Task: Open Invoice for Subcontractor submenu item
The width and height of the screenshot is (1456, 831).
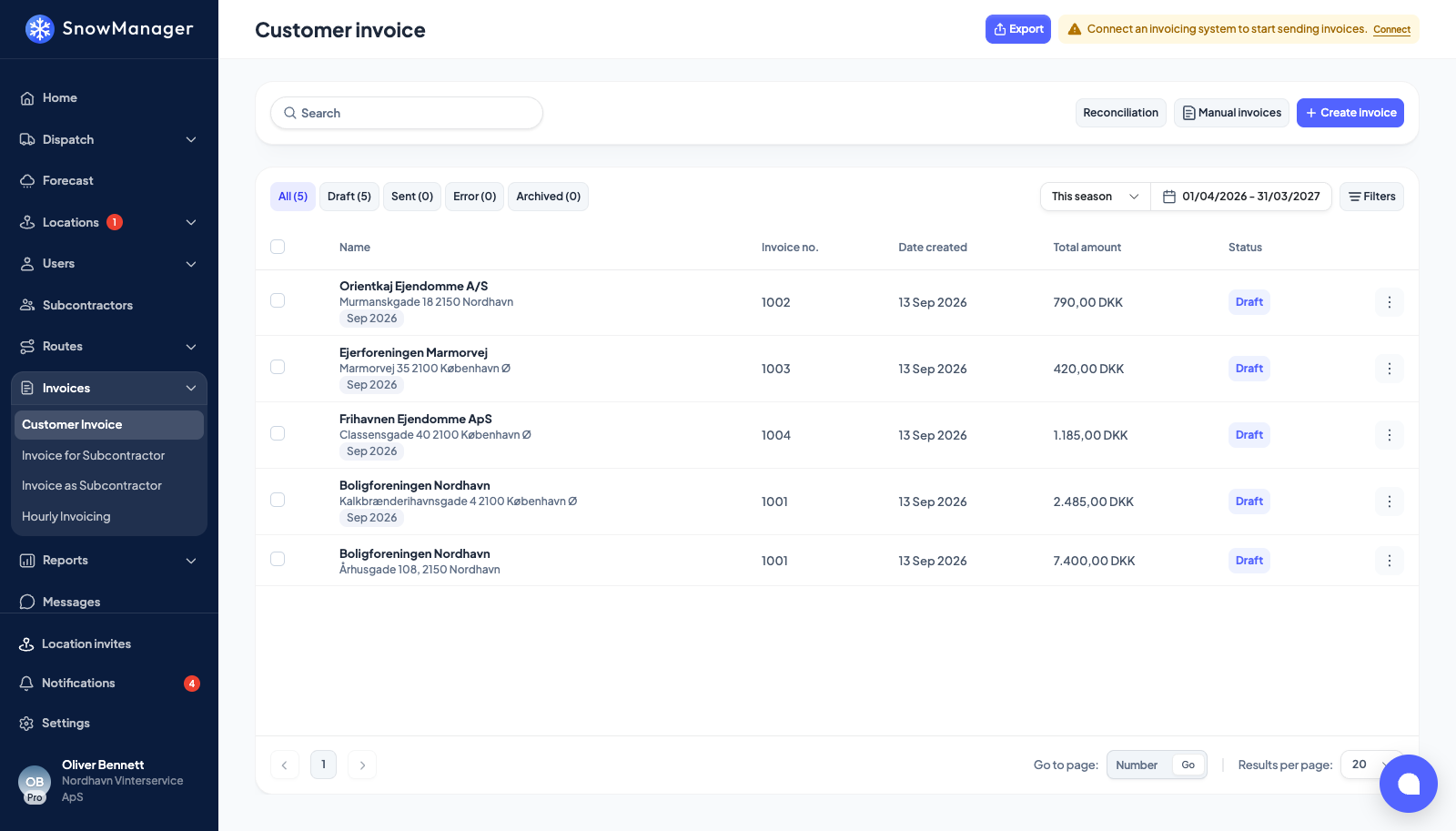Action: coord(109,455)
